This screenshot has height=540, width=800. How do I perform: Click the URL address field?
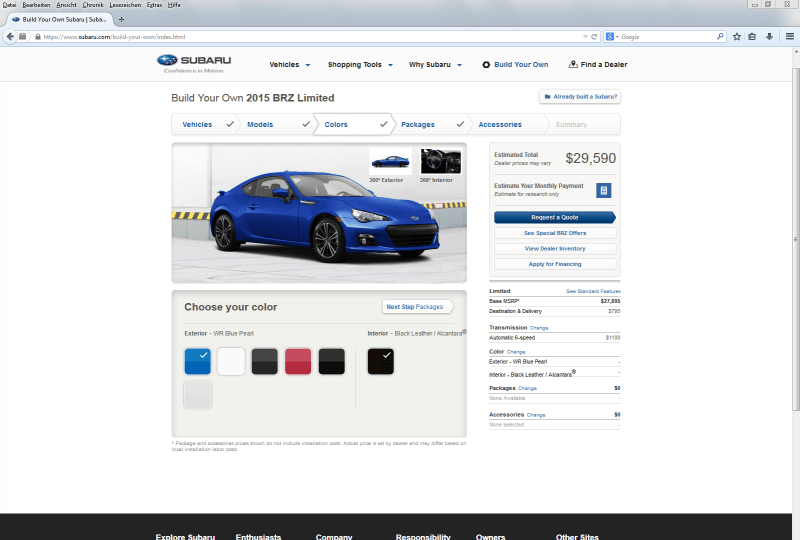pos(311,37)
